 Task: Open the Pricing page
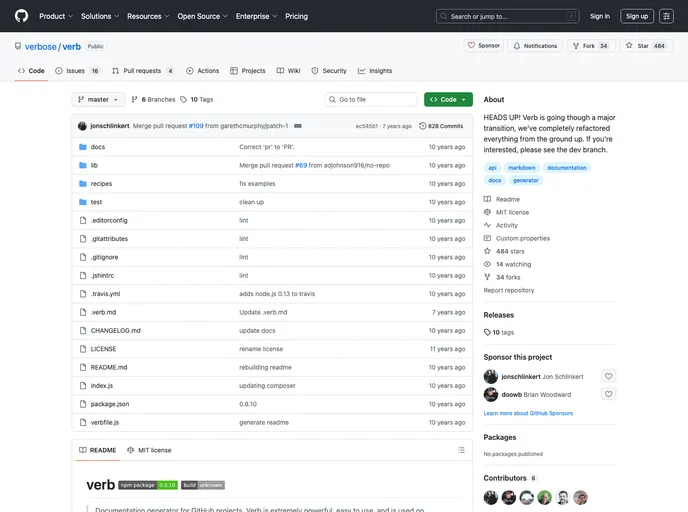(296, 16)
